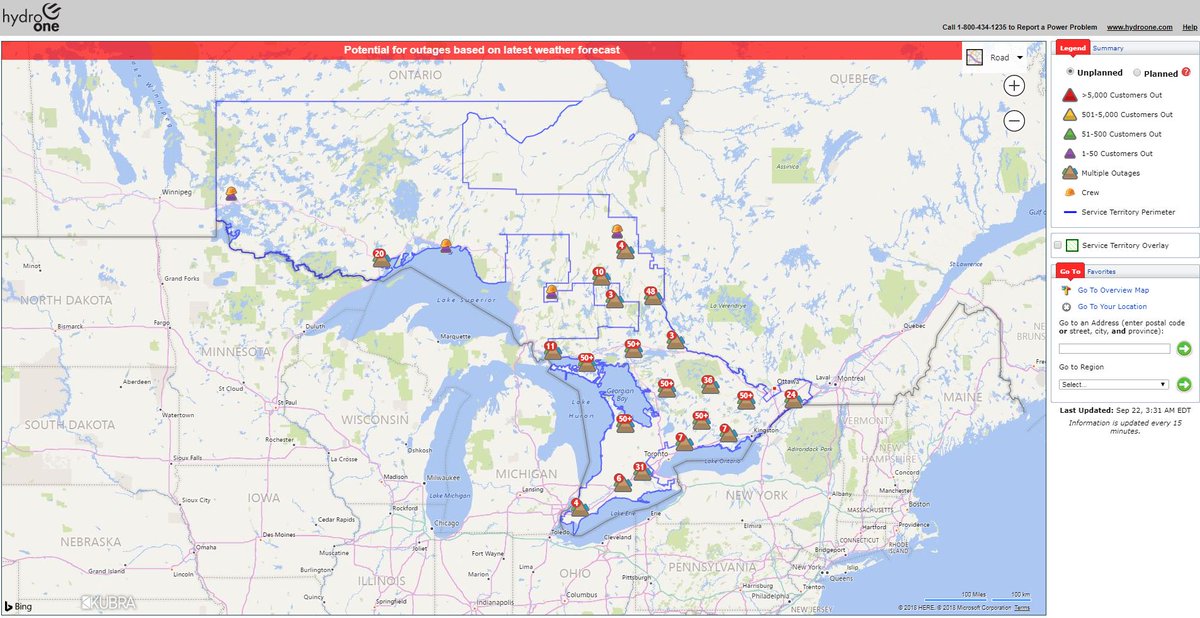The image size is (1200, 618).
Task: Select the Planned outages radio button
Action: tap(1135, 72)
